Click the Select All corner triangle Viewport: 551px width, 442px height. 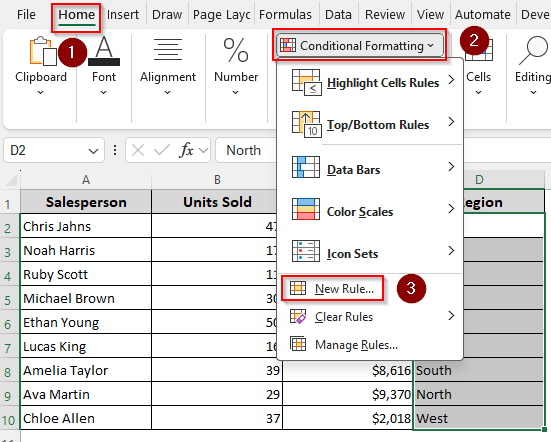pyautogui.click(x=11, y=180)
